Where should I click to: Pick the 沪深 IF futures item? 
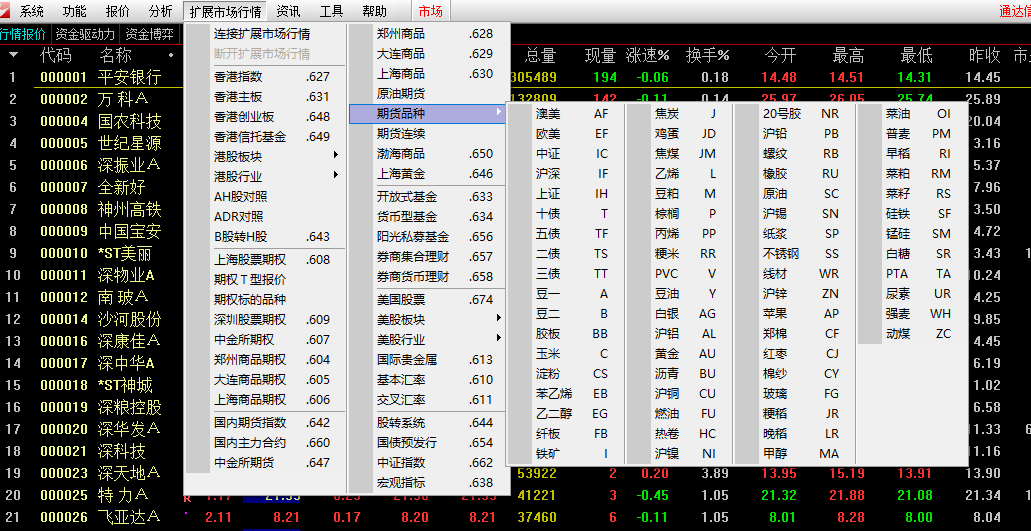point(571,174)
